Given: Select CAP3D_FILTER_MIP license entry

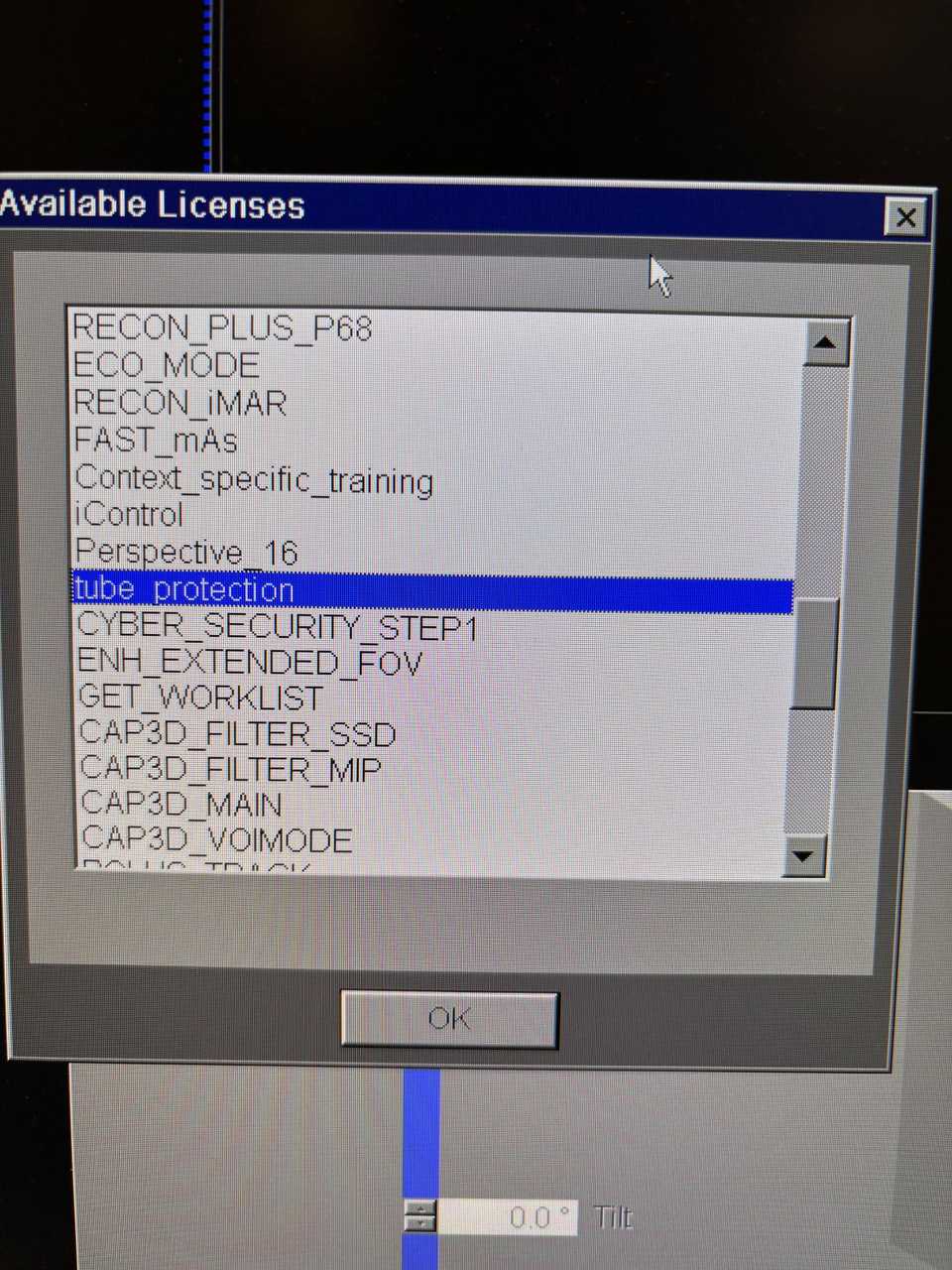Looking at the screenshot, I should coord(230,770).
